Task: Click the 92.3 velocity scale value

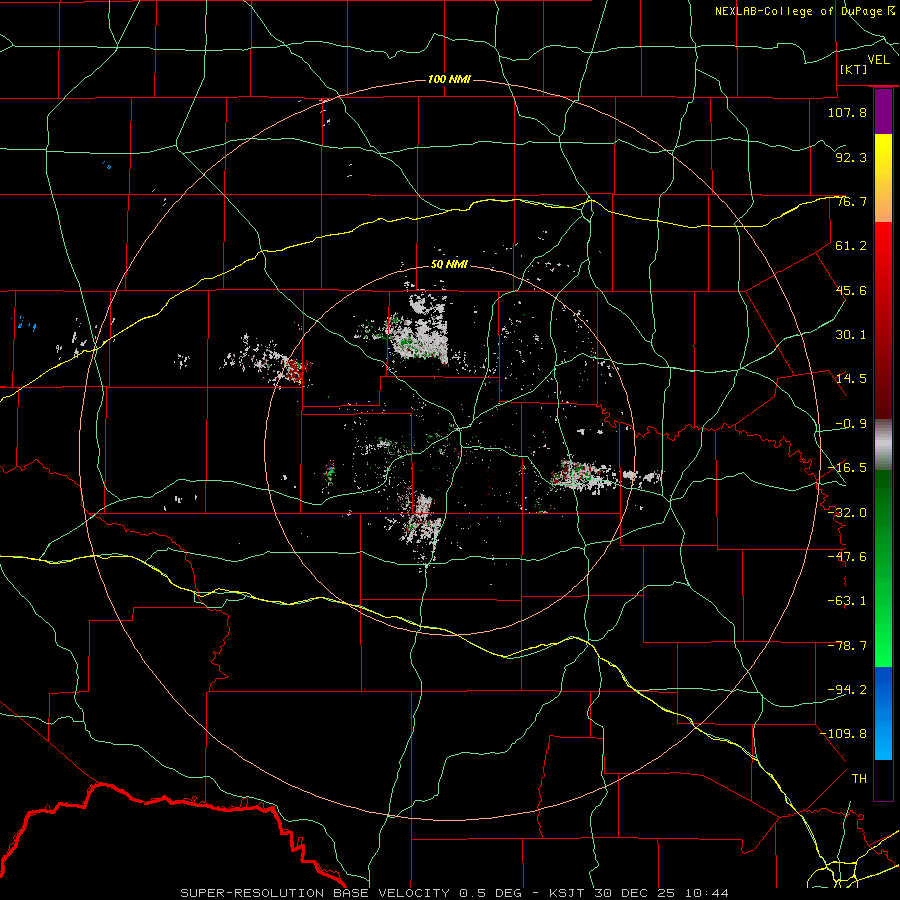Action: 851,157
